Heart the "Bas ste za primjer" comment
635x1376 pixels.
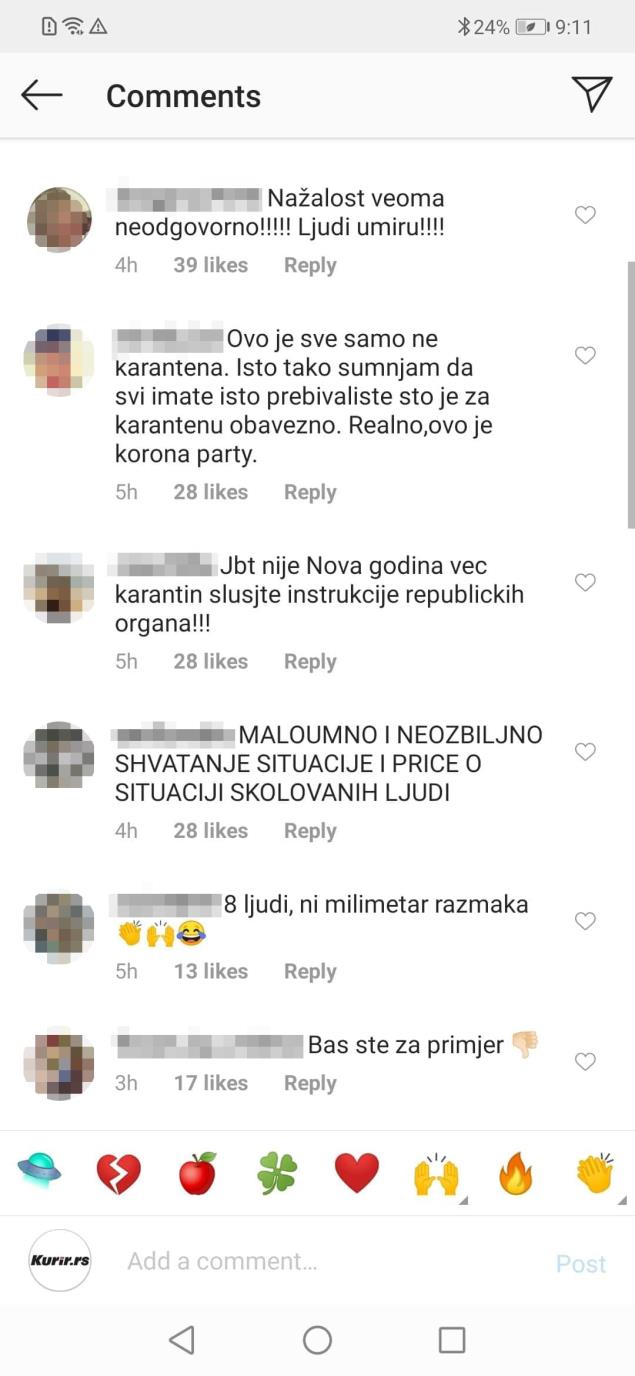585,1061
